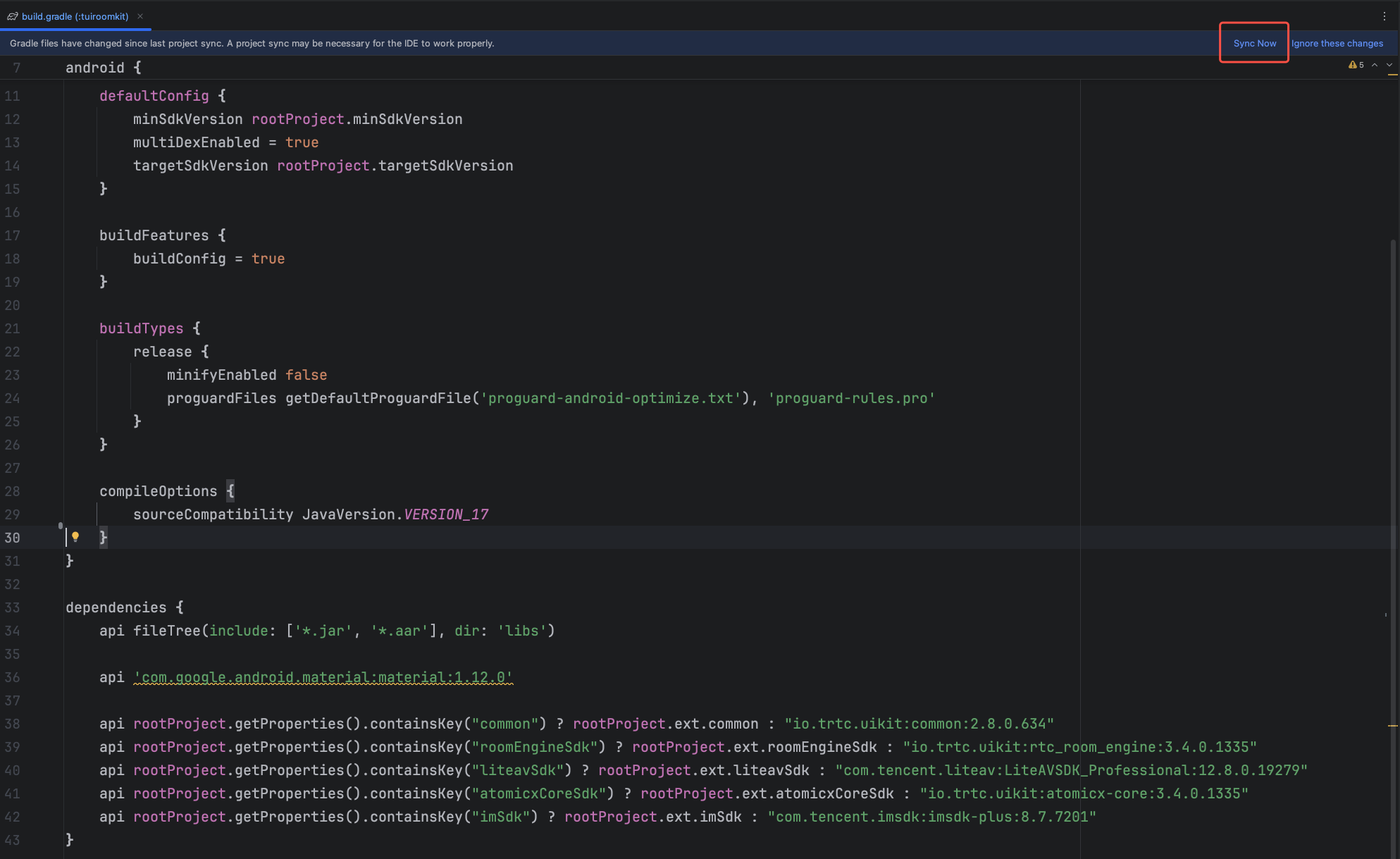Click Ignore these changes link
The image size is (1400, 859).
[1337, 43]
